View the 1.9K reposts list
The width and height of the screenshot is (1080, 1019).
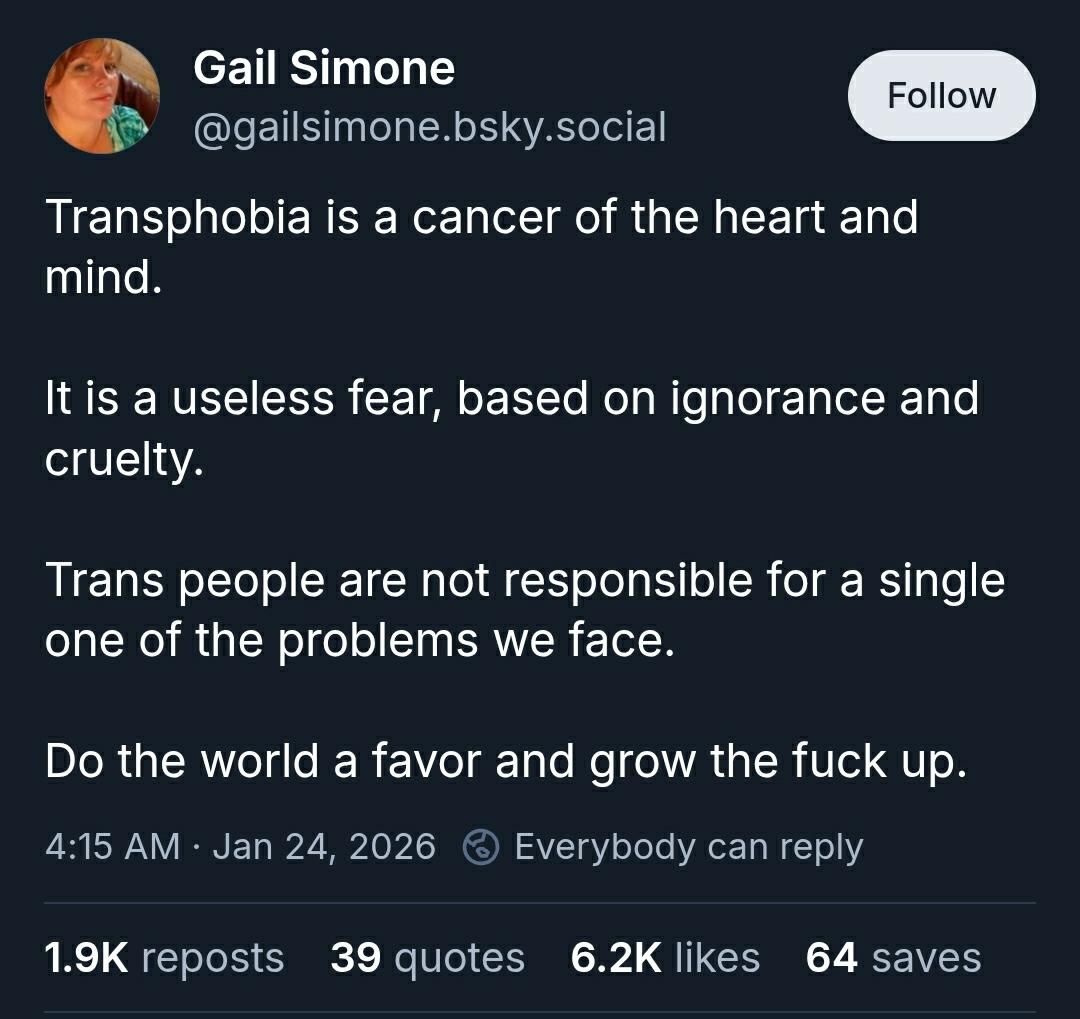pyautogui.click(x=163, y=957)
